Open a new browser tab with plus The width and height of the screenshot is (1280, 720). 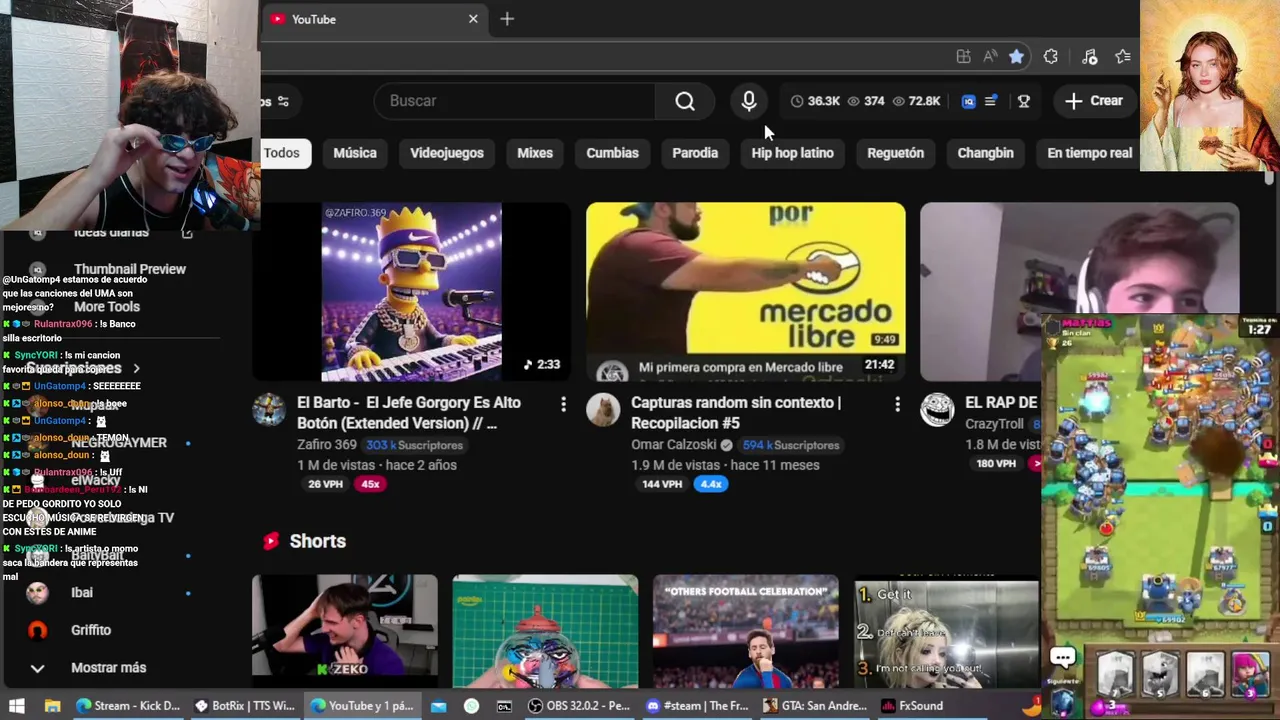pos(507,19)
